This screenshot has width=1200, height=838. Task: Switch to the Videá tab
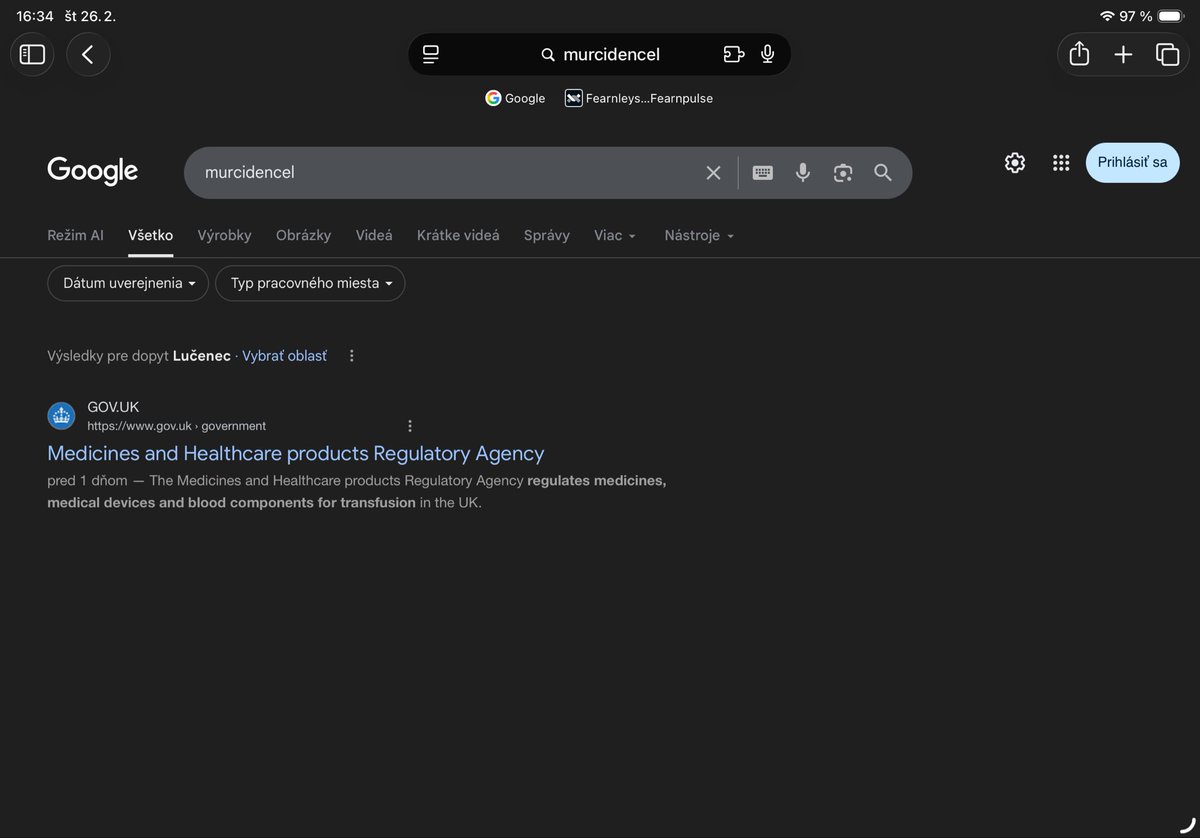point(374,235)
